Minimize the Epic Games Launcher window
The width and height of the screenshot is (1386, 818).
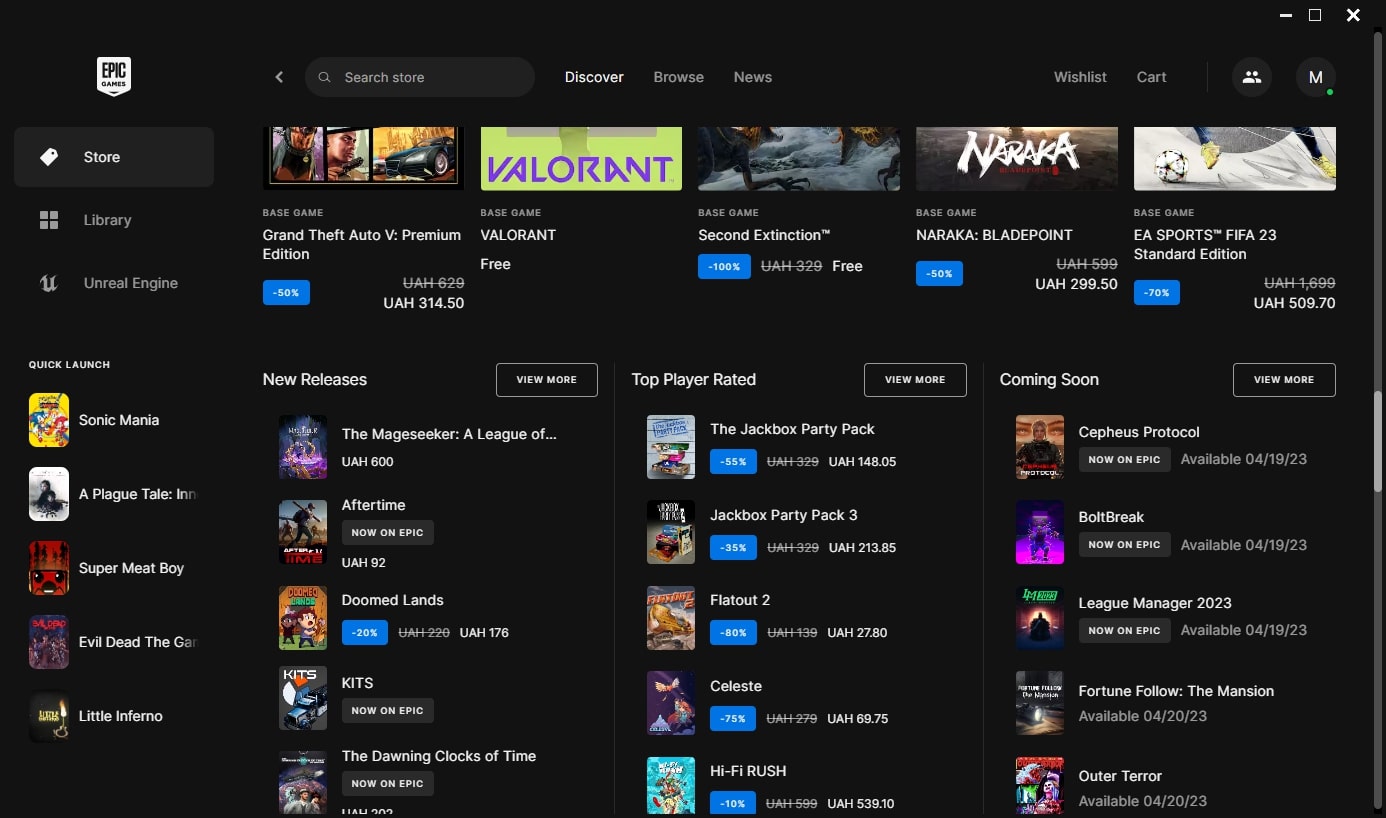1285,15
